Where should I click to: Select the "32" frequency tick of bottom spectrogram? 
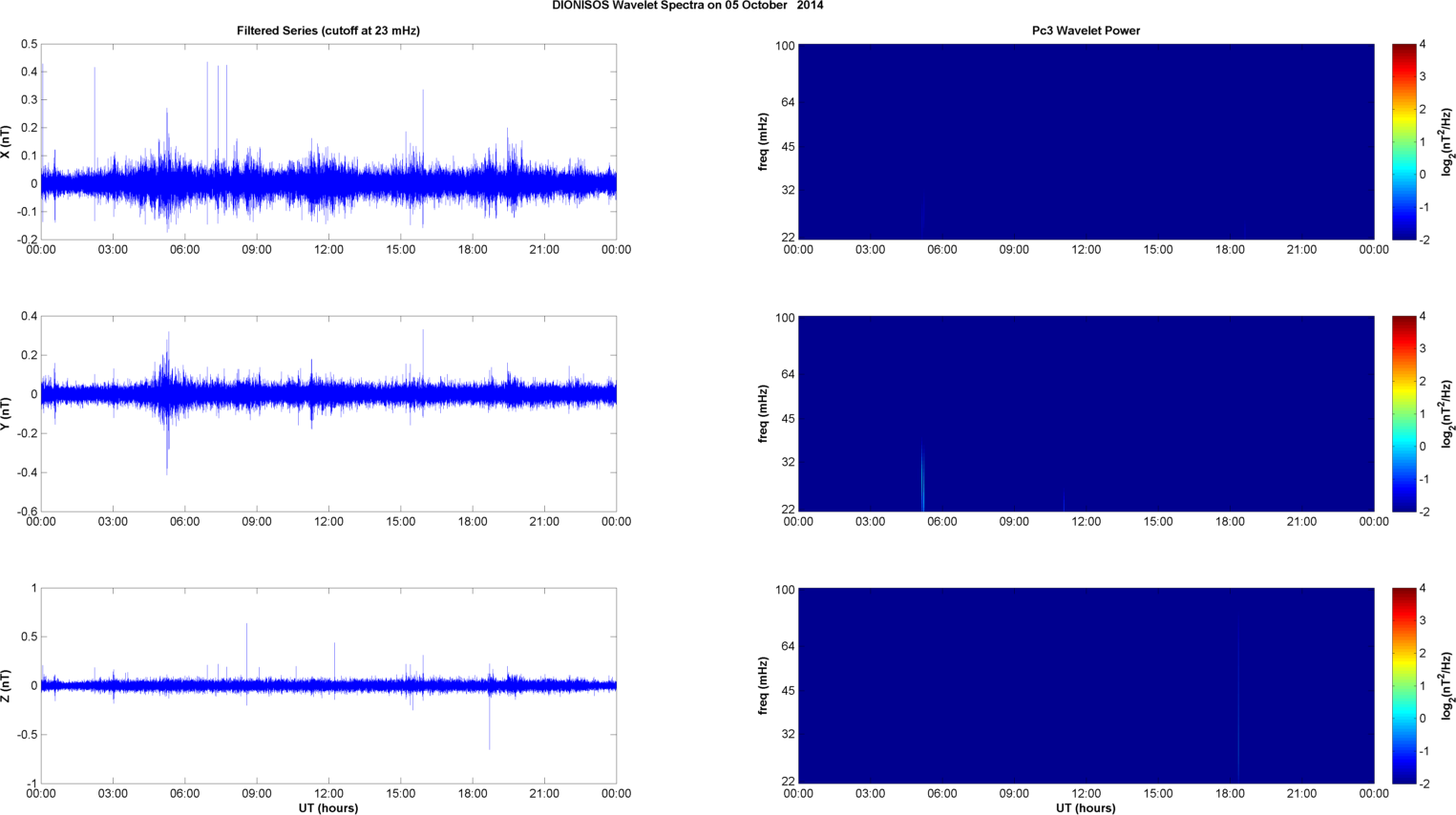[x=788, y=735]
